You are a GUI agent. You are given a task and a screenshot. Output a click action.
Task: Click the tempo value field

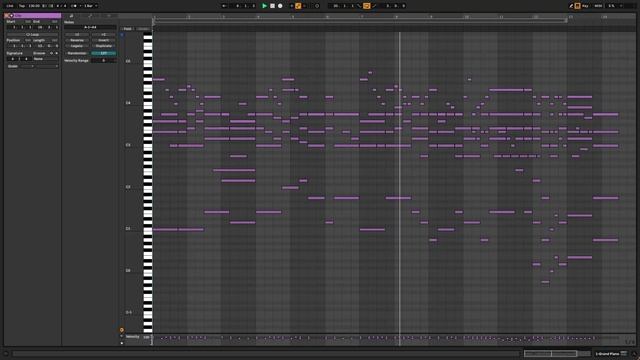(x=34, y=6)
